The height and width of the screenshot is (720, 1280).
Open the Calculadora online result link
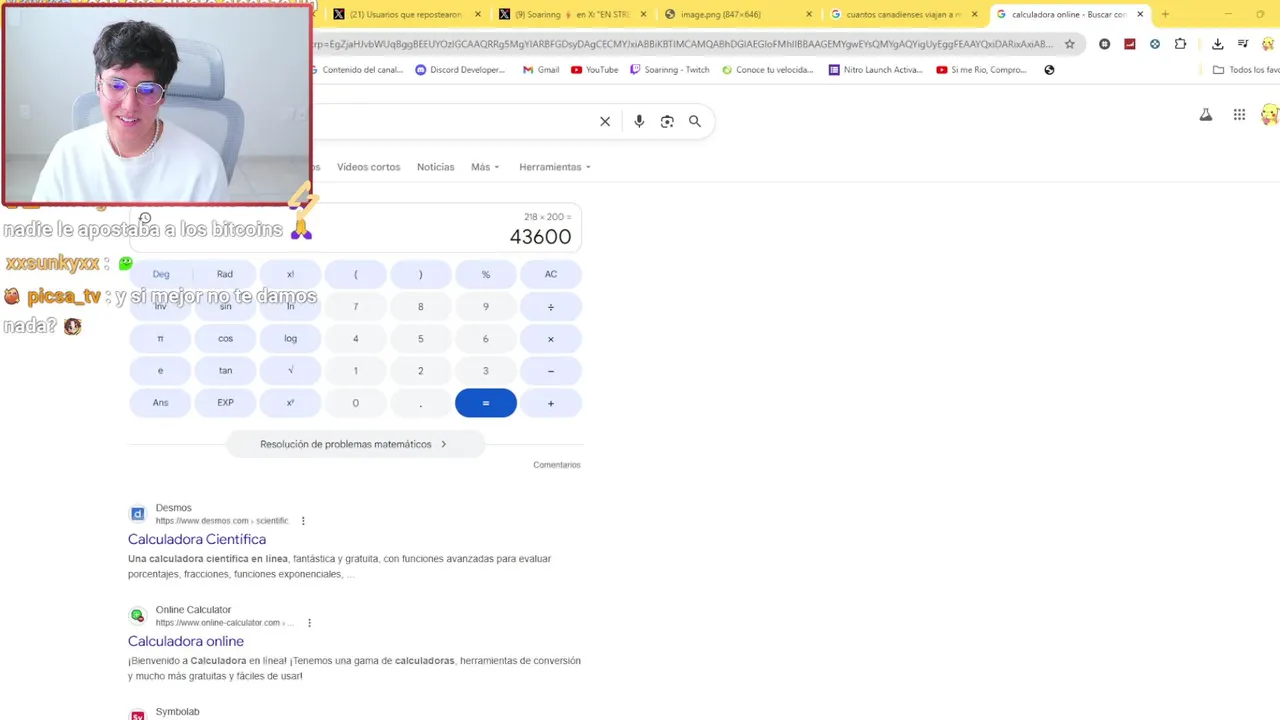[186, 641]
